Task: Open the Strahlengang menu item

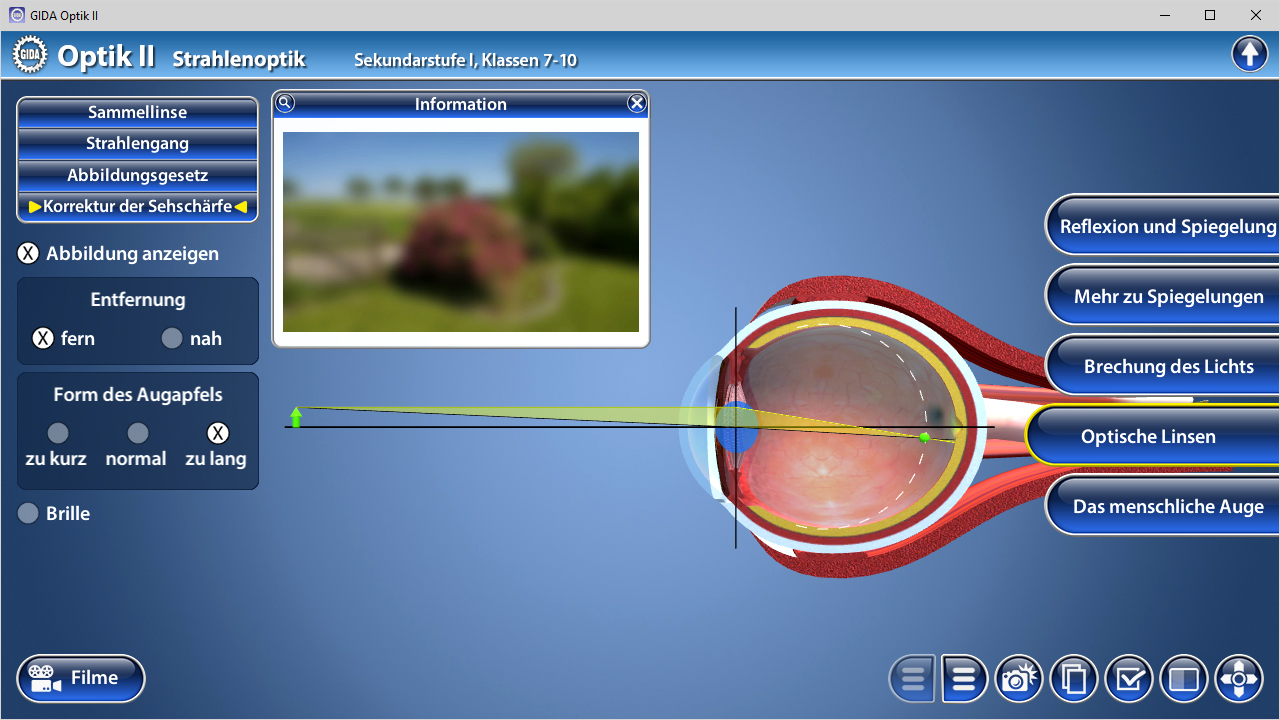Action: (x=137, y=143)
